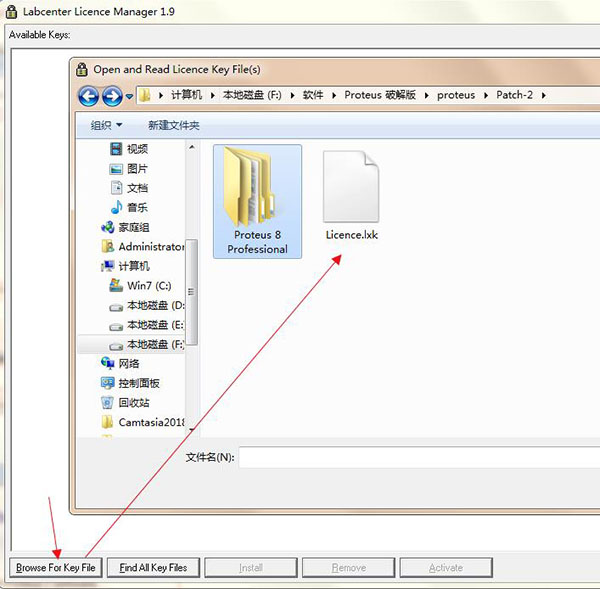The image size is (600, 589).
Task: Select 视频 in navigation pane
Action: click(x=129, y=148)
